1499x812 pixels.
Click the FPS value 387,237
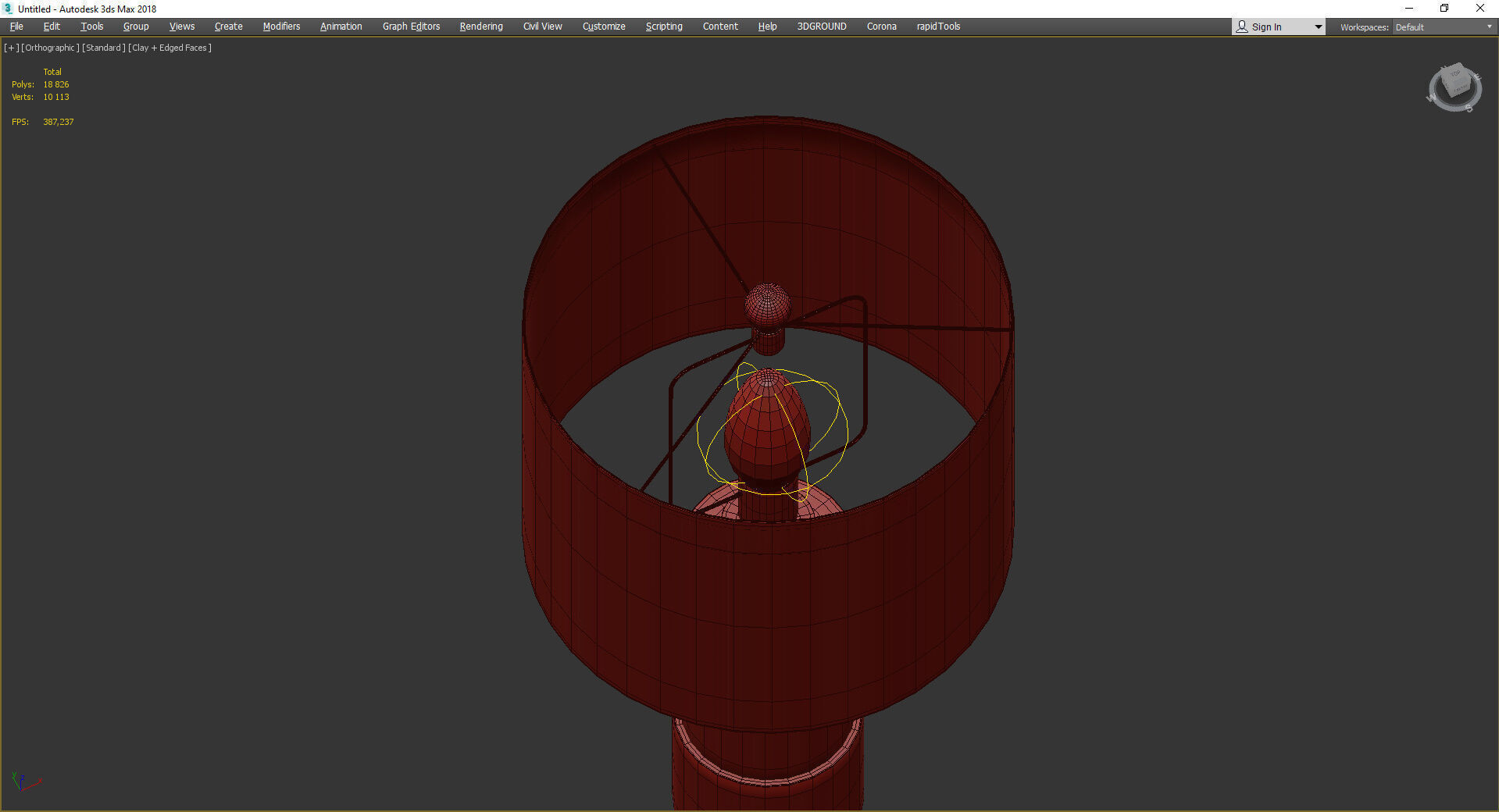pyautogui.click(x=59, y=122)
